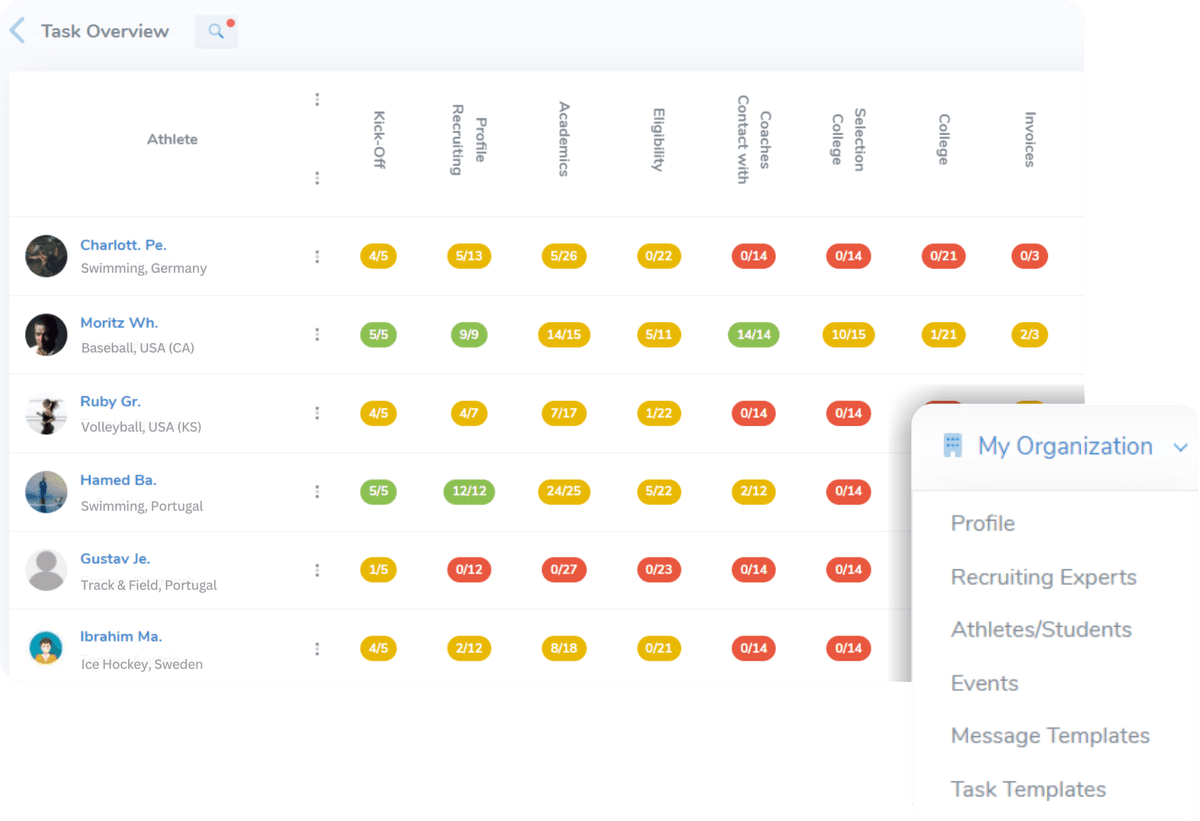This screenshot has height=821, width=1200.
Task: Open the three-dot menu for Moritz Wh.
Action: (x=317, y=335)
